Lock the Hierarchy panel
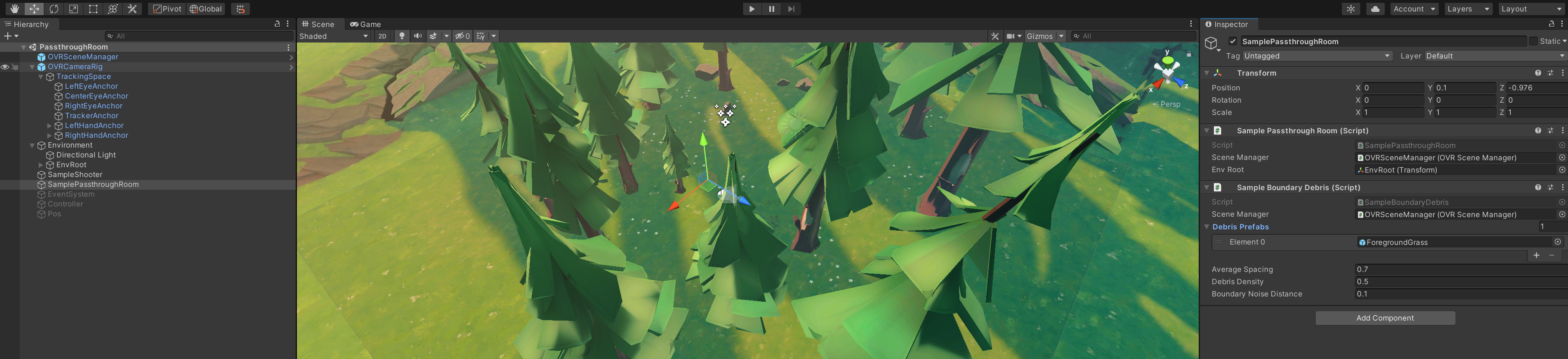This screenshot has height=359, width=1568. click(277, 24)
